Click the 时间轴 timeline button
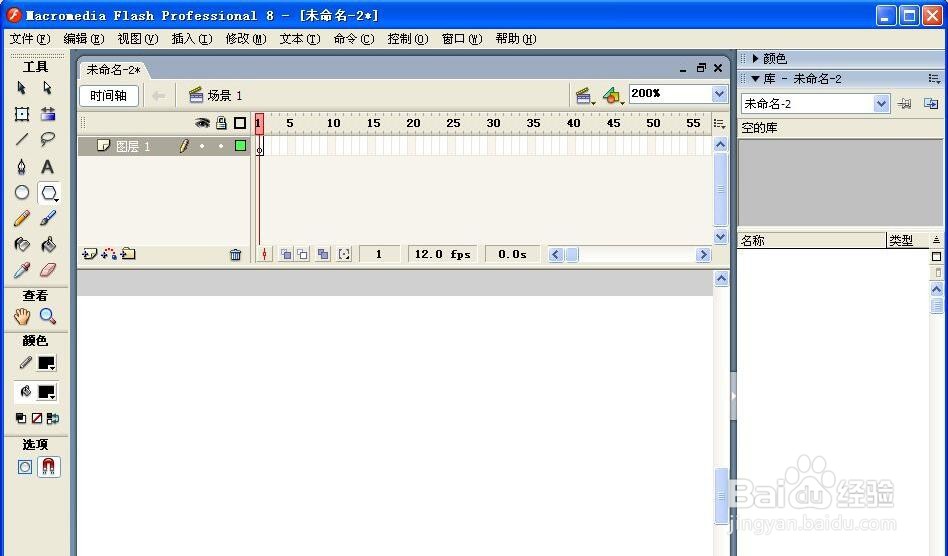The height and width of the screenshot is (556, 948). tap(109, 95)
